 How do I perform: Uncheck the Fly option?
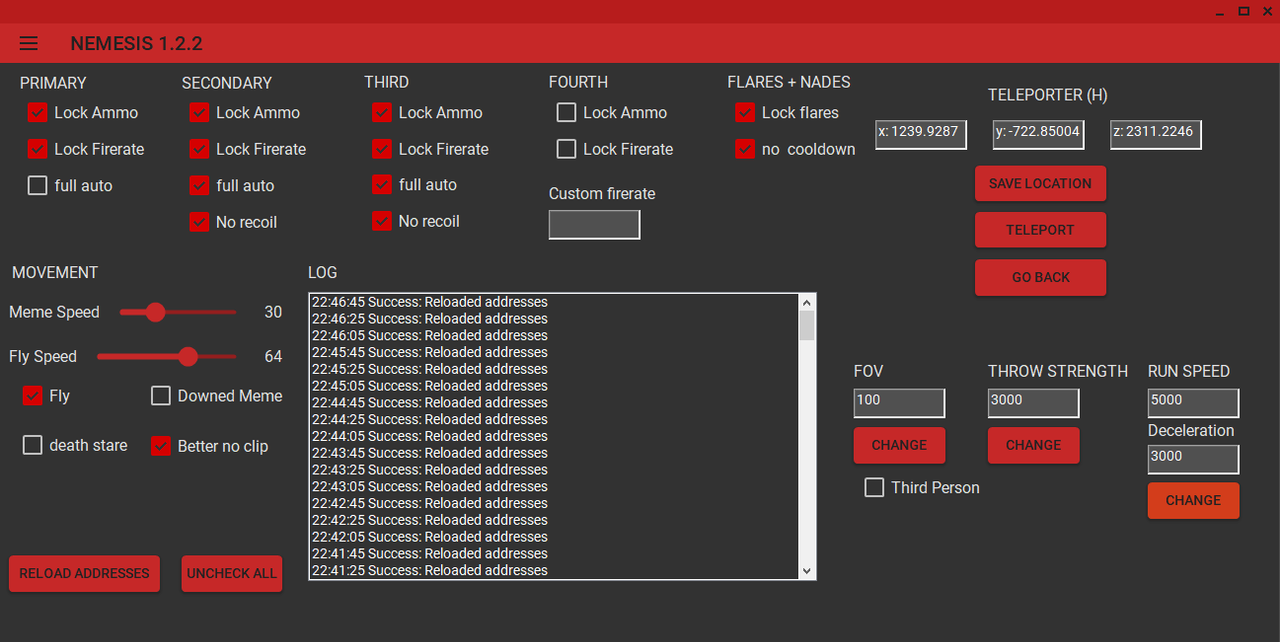click(32, 396)
